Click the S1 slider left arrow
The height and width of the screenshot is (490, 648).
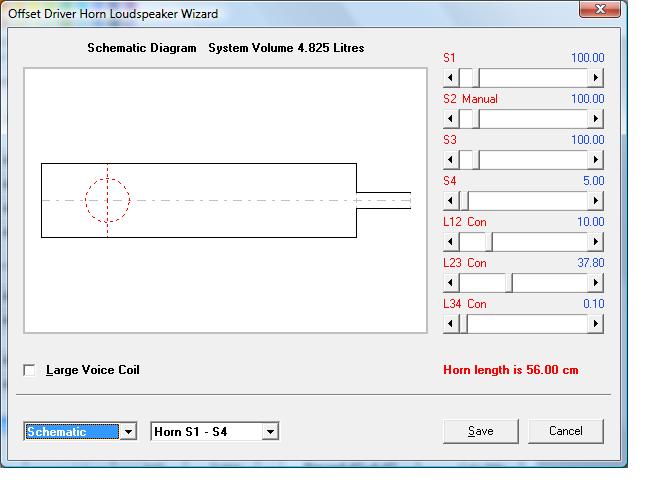click(451, 78)
